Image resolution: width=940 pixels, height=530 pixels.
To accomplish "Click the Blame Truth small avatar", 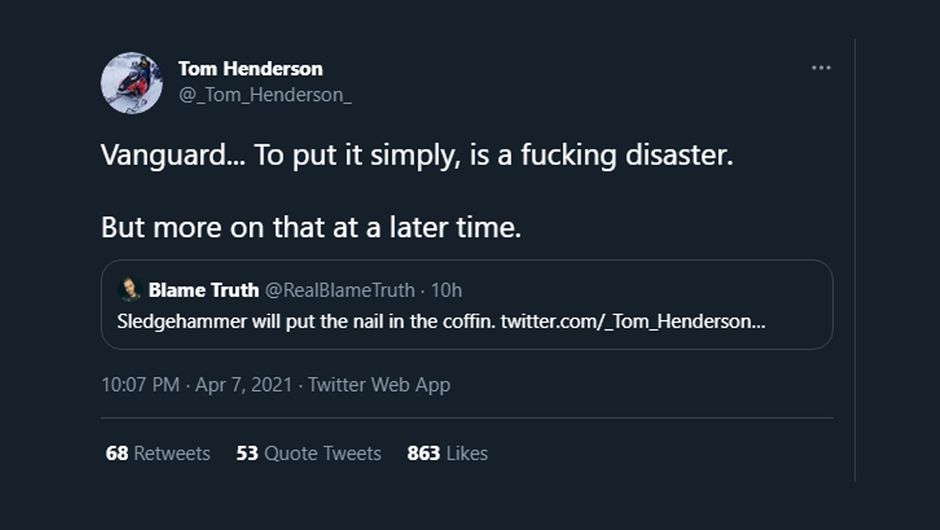I will pos(130,291).
